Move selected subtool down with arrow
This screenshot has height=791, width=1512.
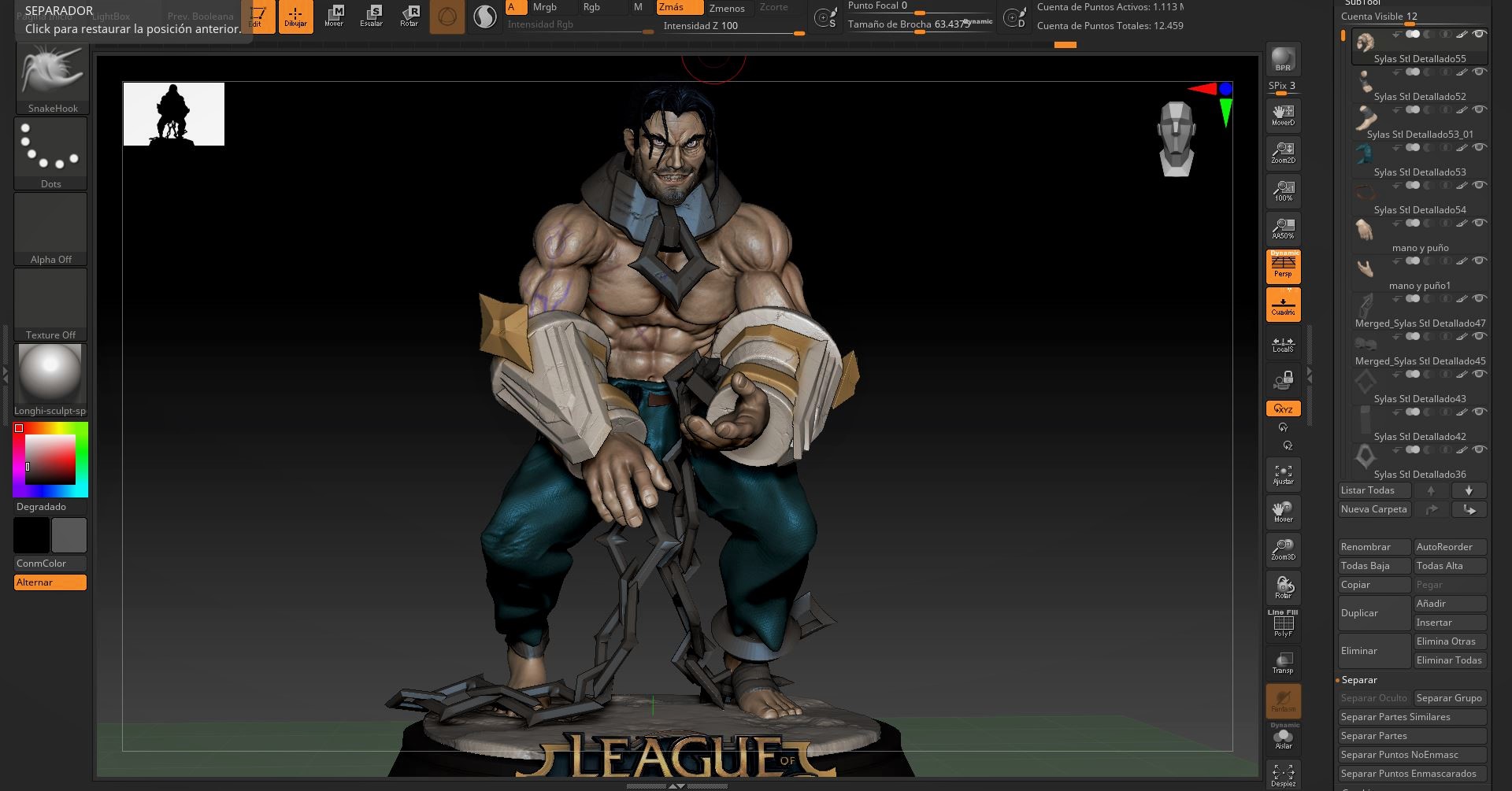tap(1469, 490)
